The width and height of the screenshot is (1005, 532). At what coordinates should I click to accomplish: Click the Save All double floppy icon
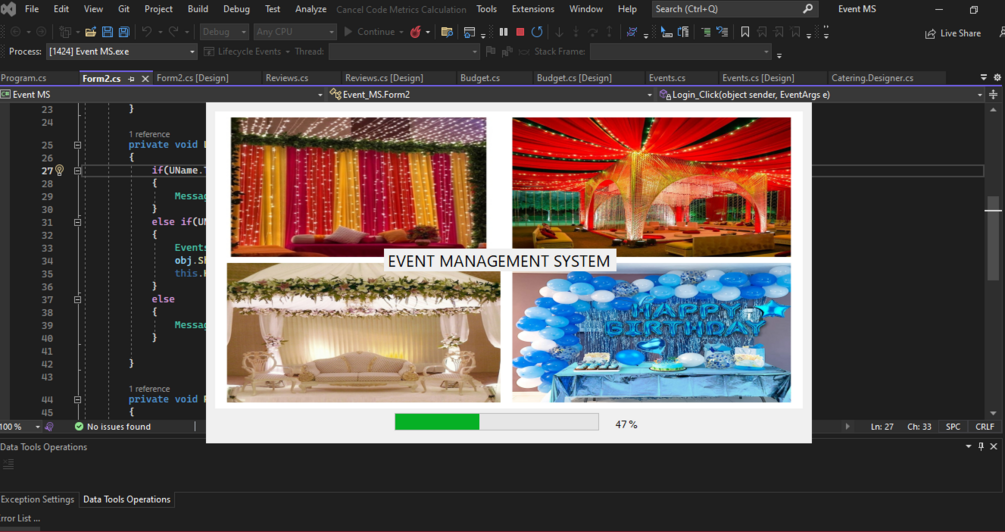[x=124, y=32]
